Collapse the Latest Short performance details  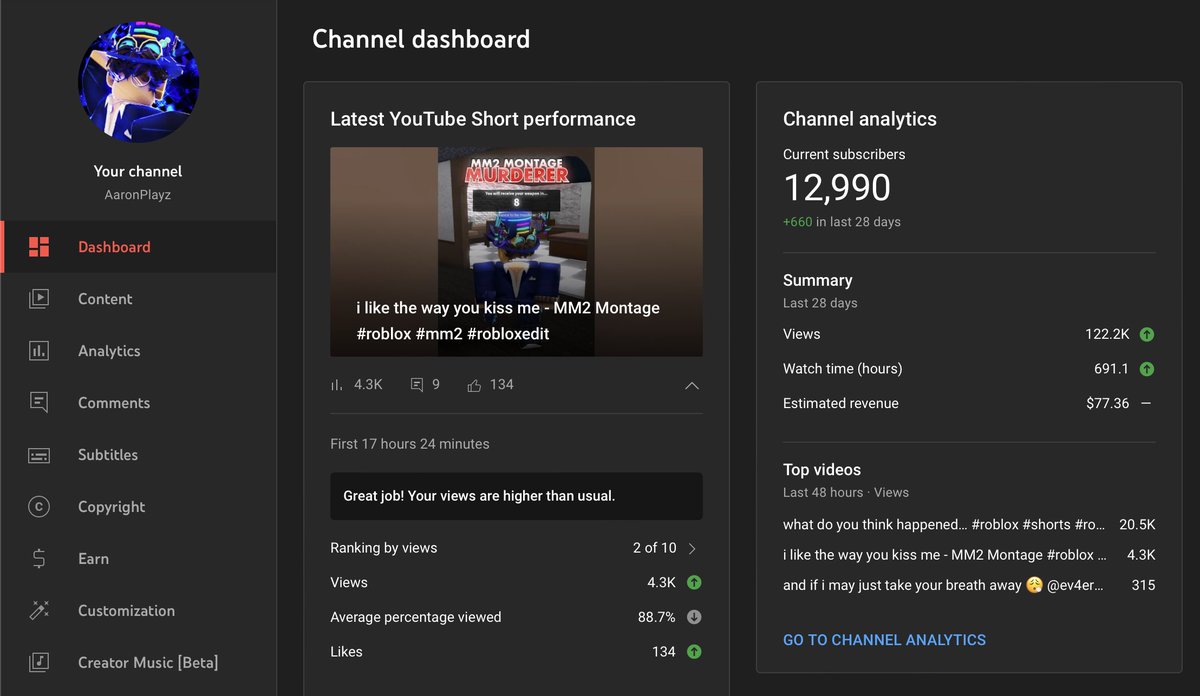(691, 385)
